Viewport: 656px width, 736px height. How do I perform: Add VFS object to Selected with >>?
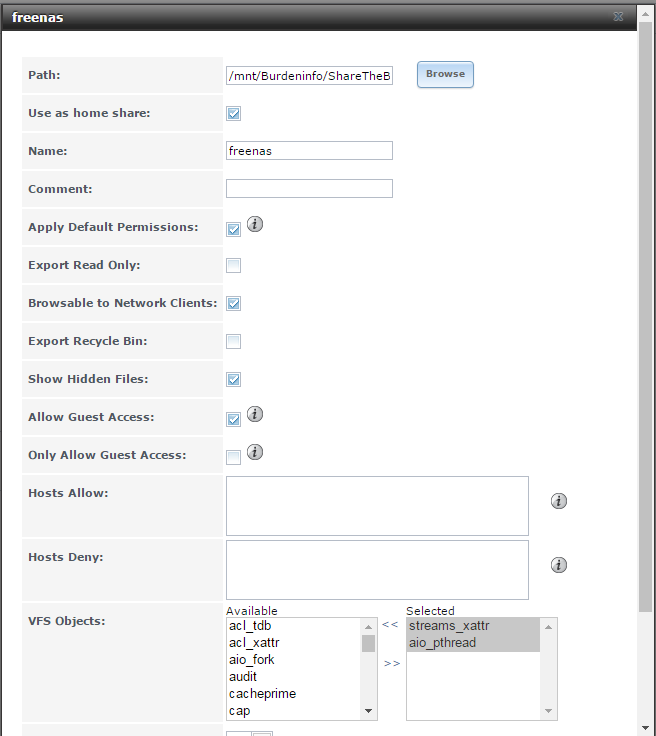point(392,664)
